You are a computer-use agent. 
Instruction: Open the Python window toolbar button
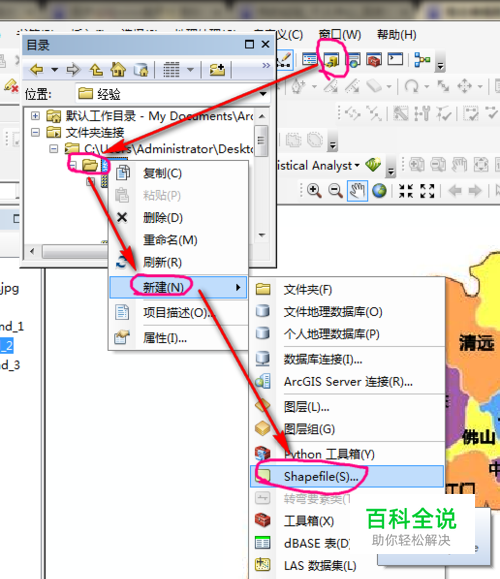395,59
